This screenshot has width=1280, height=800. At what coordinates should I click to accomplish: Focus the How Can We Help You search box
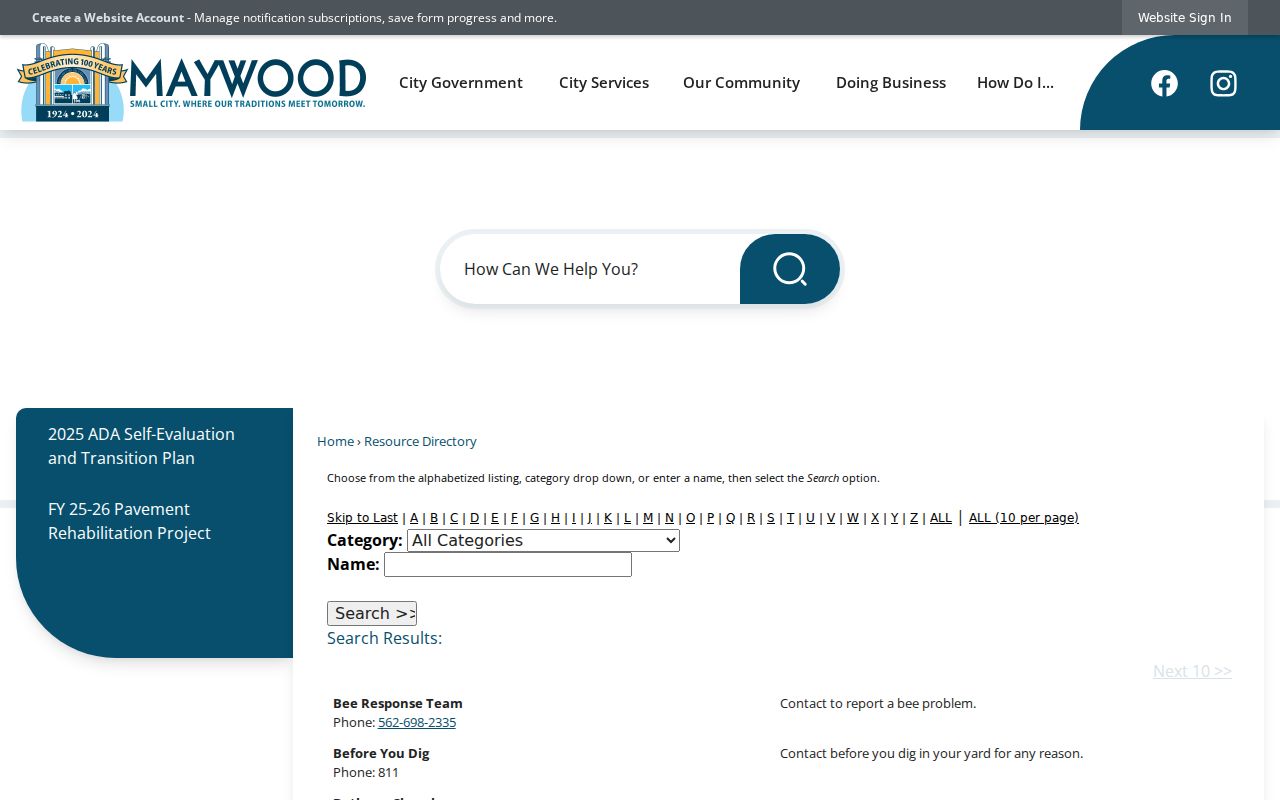pyautogui.click(x=590, y=269)
